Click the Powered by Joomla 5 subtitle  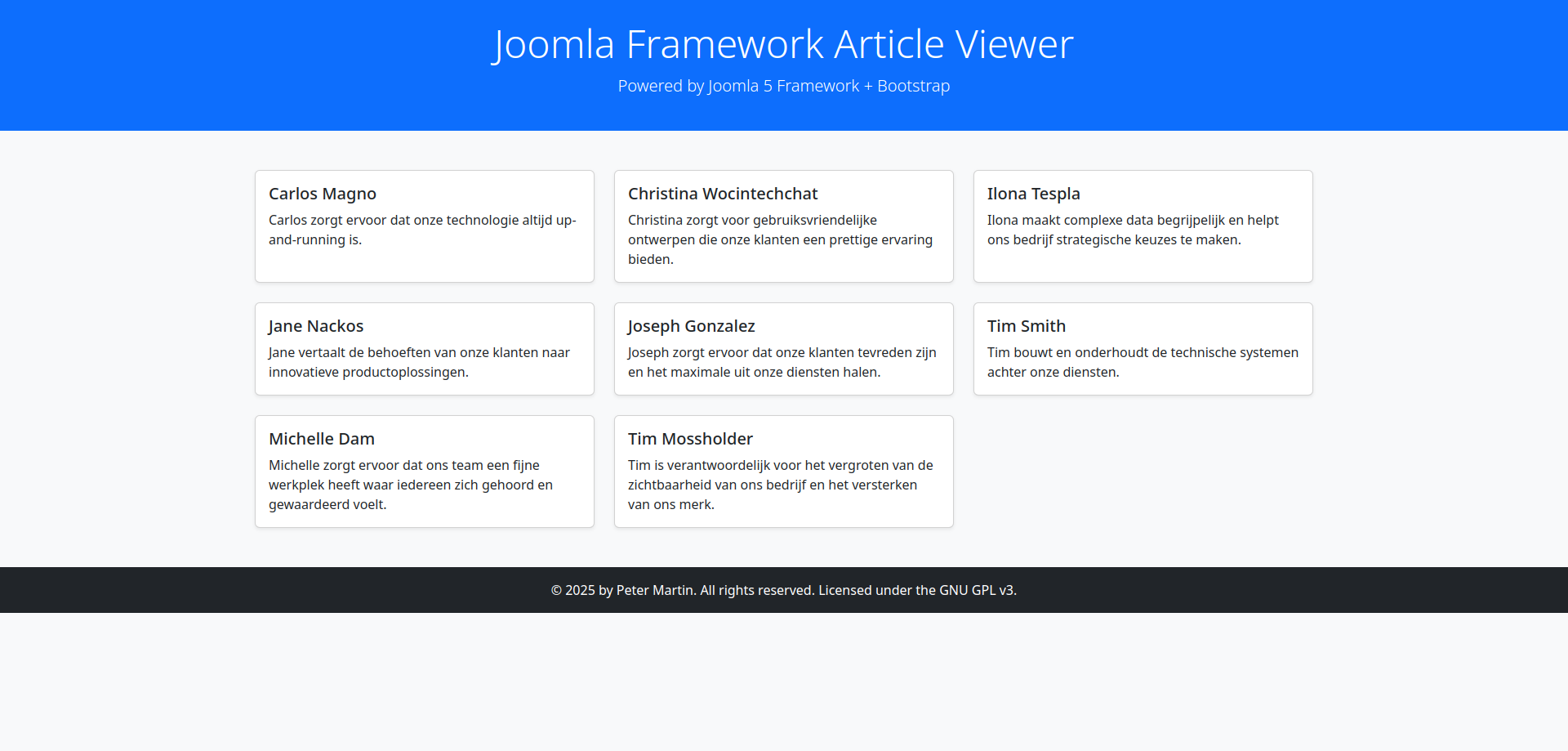click(x=783, y=86)
